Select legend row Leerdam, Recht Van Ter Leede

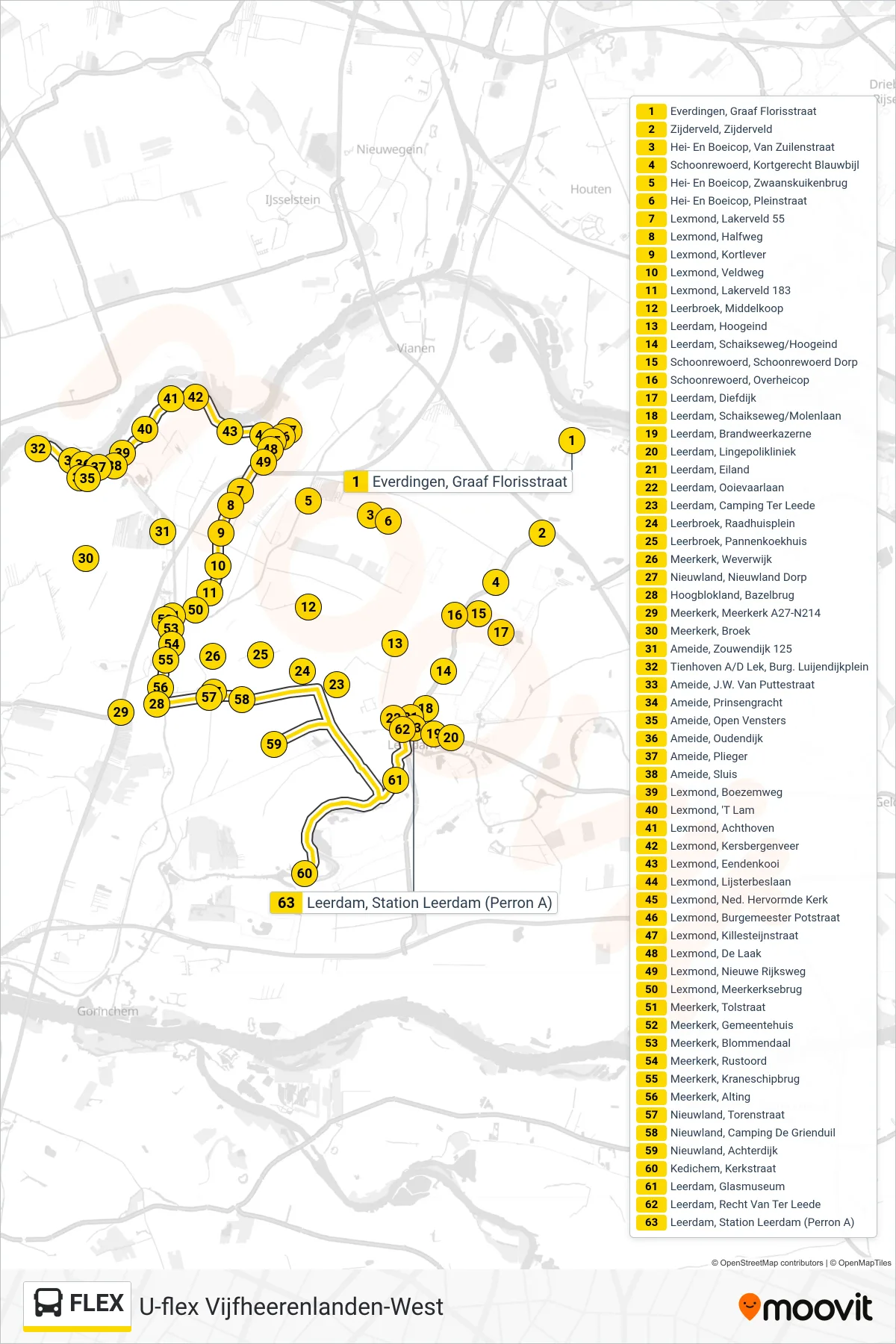pyautogui.click(x=753, y=1204)
